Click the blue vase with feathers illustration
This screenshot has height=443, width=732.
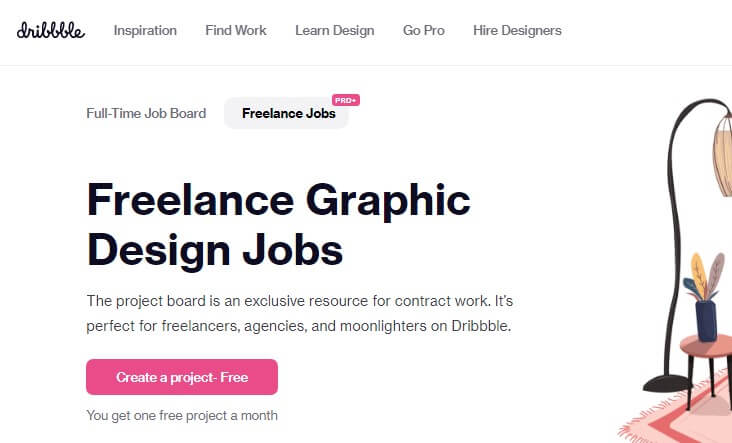pyautogui.click(x=705, y=298)
